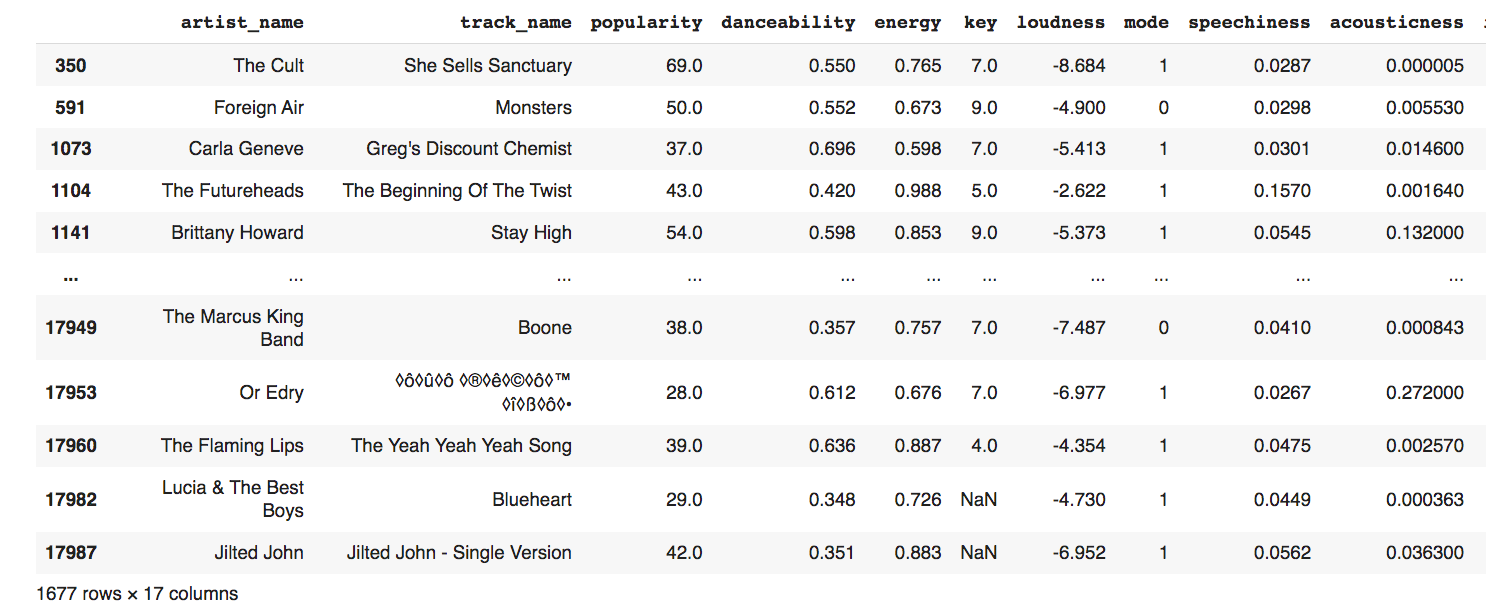
Task: Select the speechiness column header
Action: coord(1249,22)
